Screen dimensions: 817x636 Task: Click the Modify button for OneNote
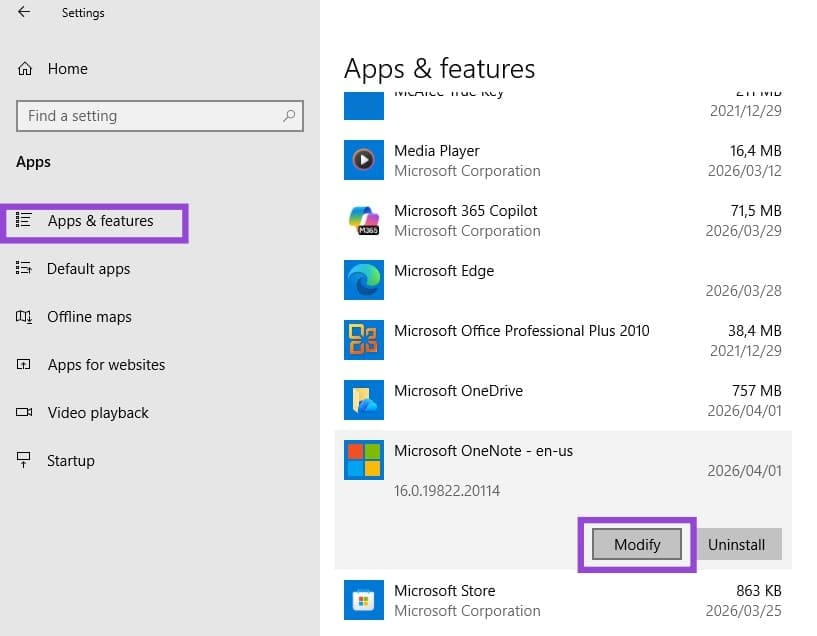point(637,544)
